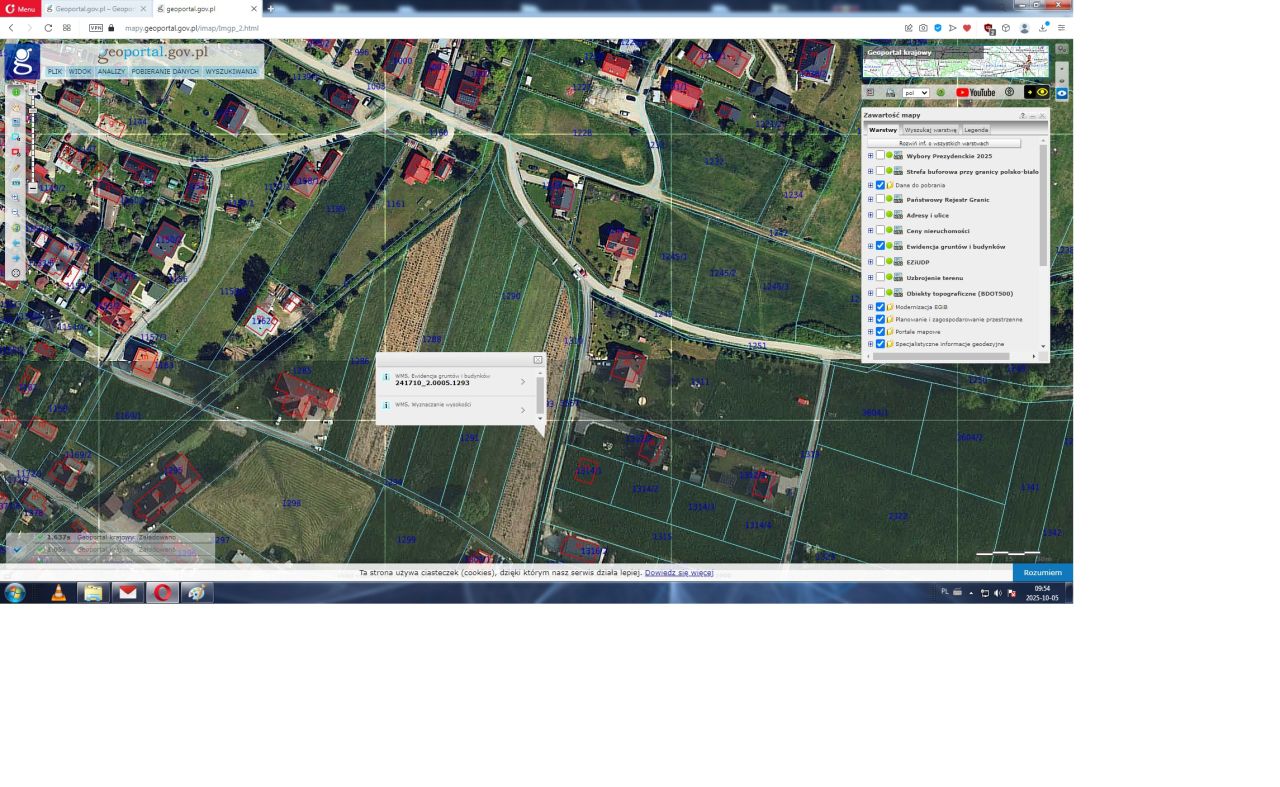Screen dimensions: 1280x787
Task: Expand the Uzbrojenie terenu layer tree
Action: tap(870, 278)
